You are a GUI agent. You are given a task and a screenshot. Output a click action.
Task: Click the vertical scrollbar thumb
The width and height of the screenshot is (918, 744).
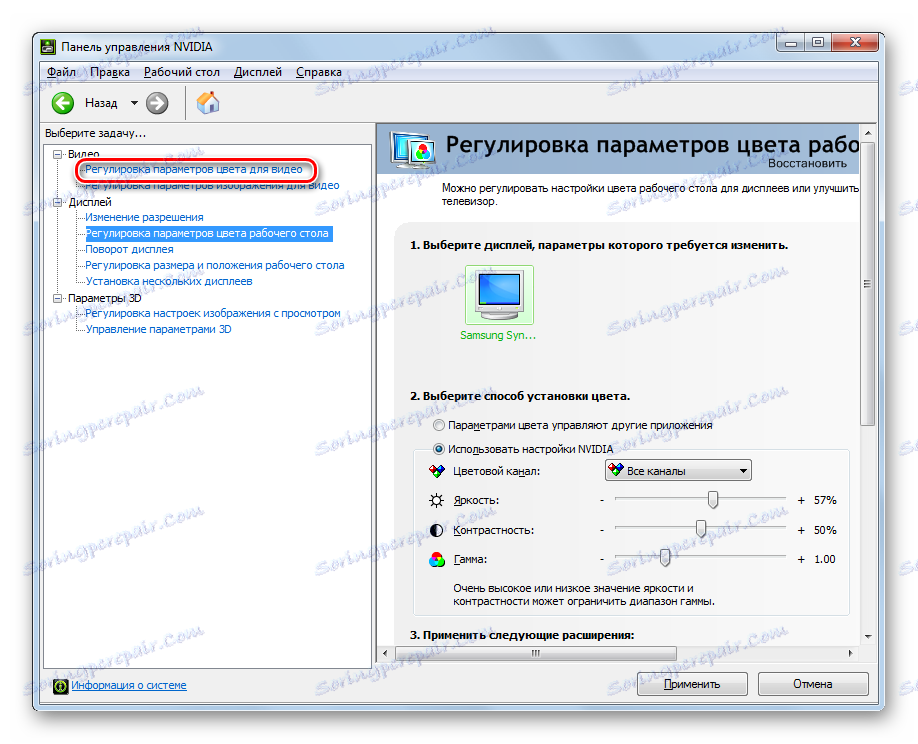868,284
